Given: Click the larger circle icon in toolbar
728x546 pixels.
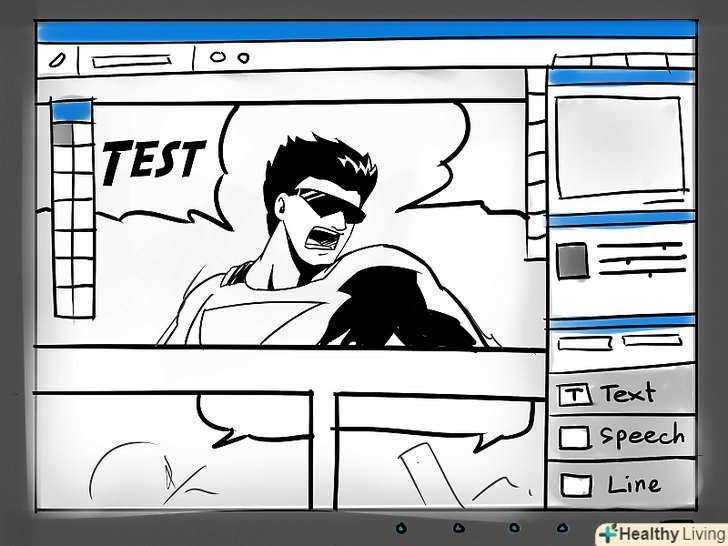Looking at the screenshot, I should tap(217, 57).
